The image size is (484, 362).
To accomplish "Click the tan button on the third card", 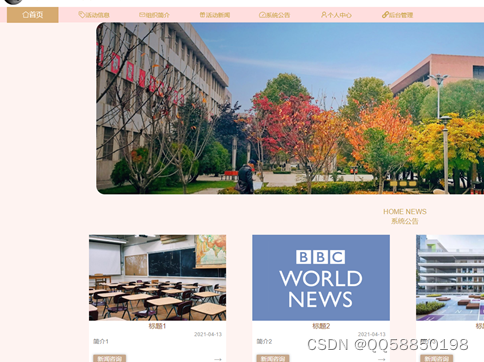I will tap(437, 358).
